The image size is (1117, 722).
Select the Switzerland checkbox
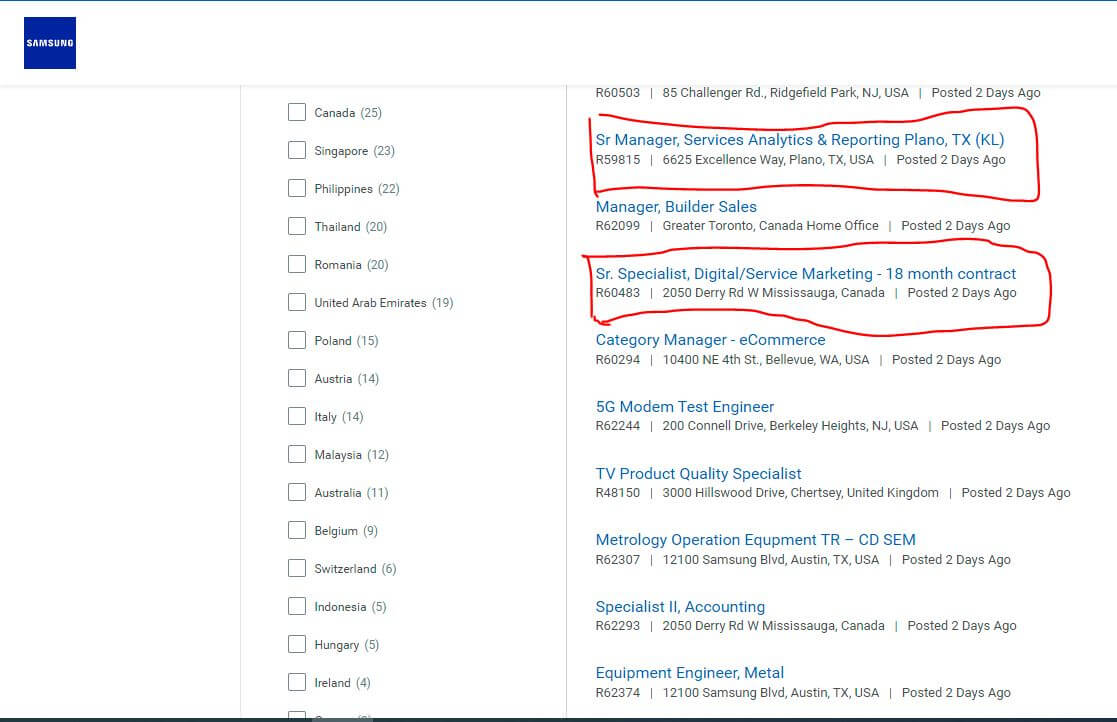(297, 568)
